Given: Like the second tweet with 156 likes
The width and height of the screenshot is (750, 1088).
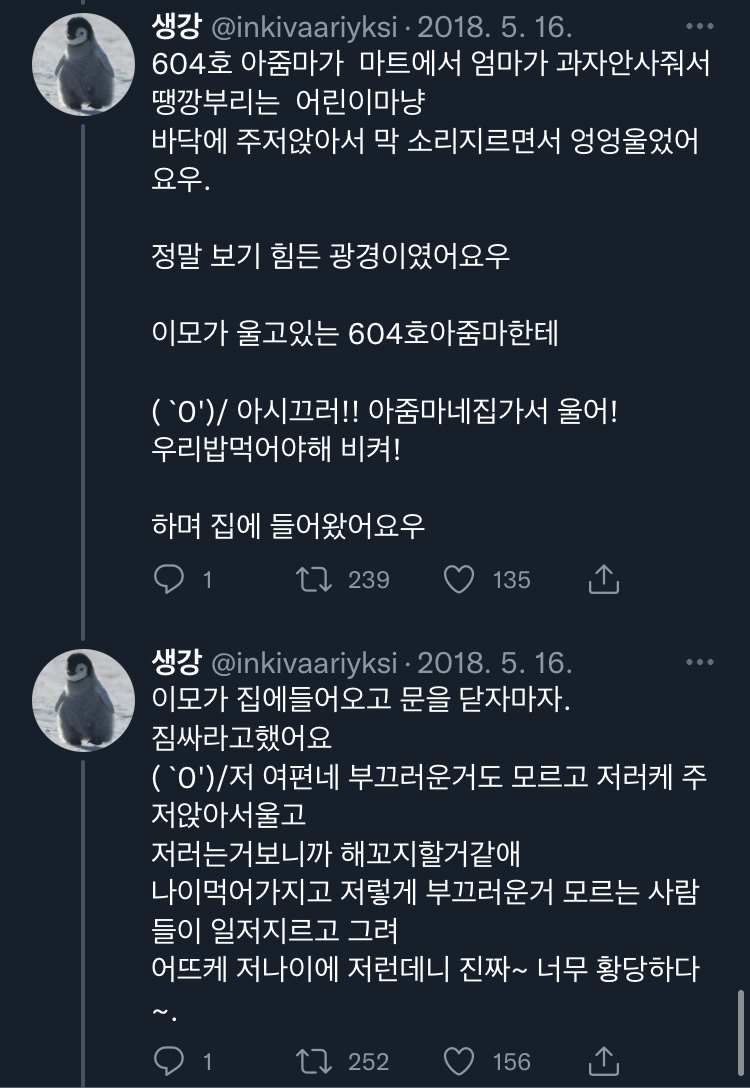Looking at the screenshot, I should (x=459, y=1060).
